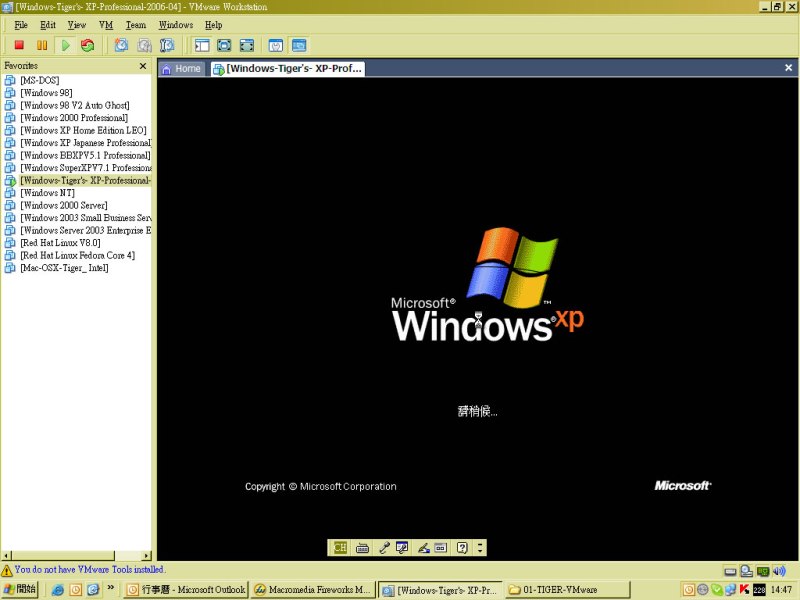Select the Windows-Tiger's XP-Prof tab

pos(287,68)
